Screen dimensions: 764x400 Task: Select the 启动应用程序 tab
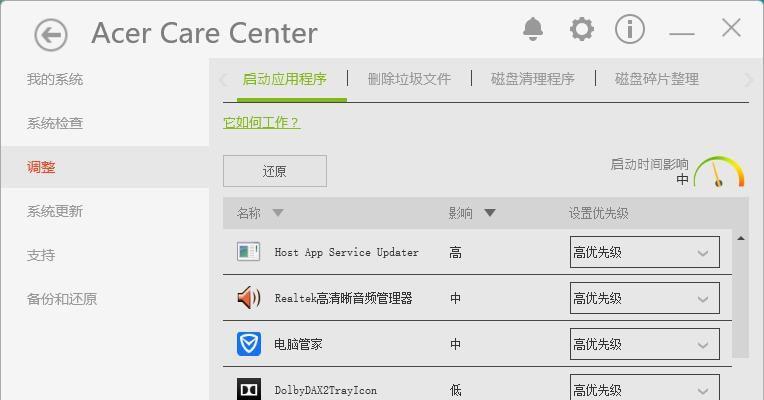(285, 79)
